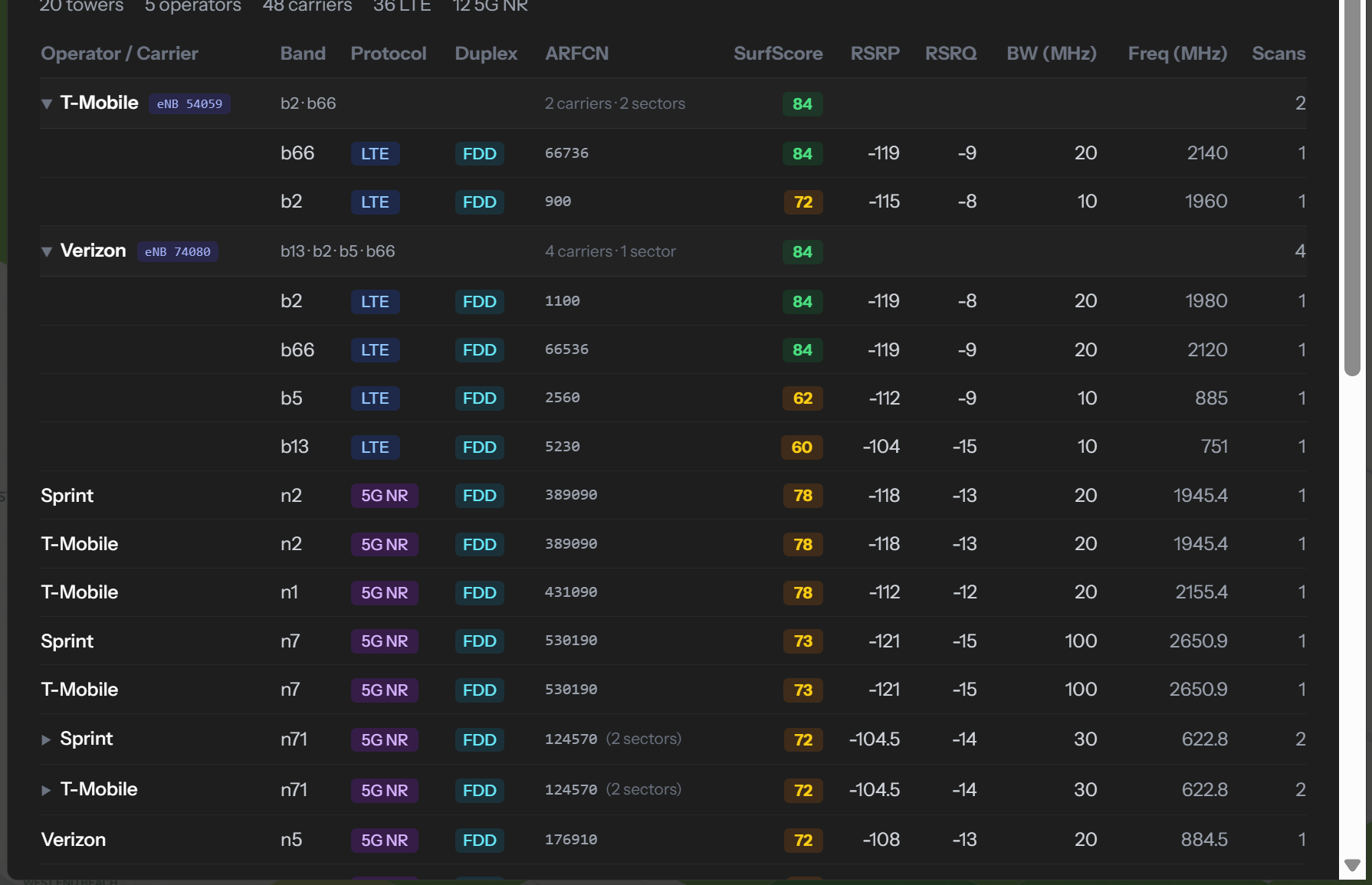Sort by Scans column header

point(1278,54)
